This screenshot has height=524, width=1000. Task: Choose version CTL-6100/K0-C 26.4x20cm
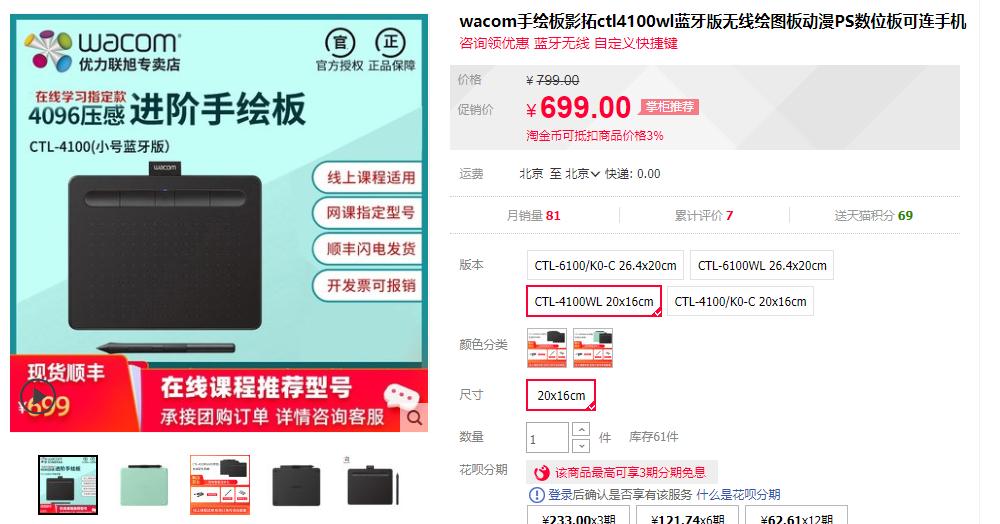pos(605,265)
